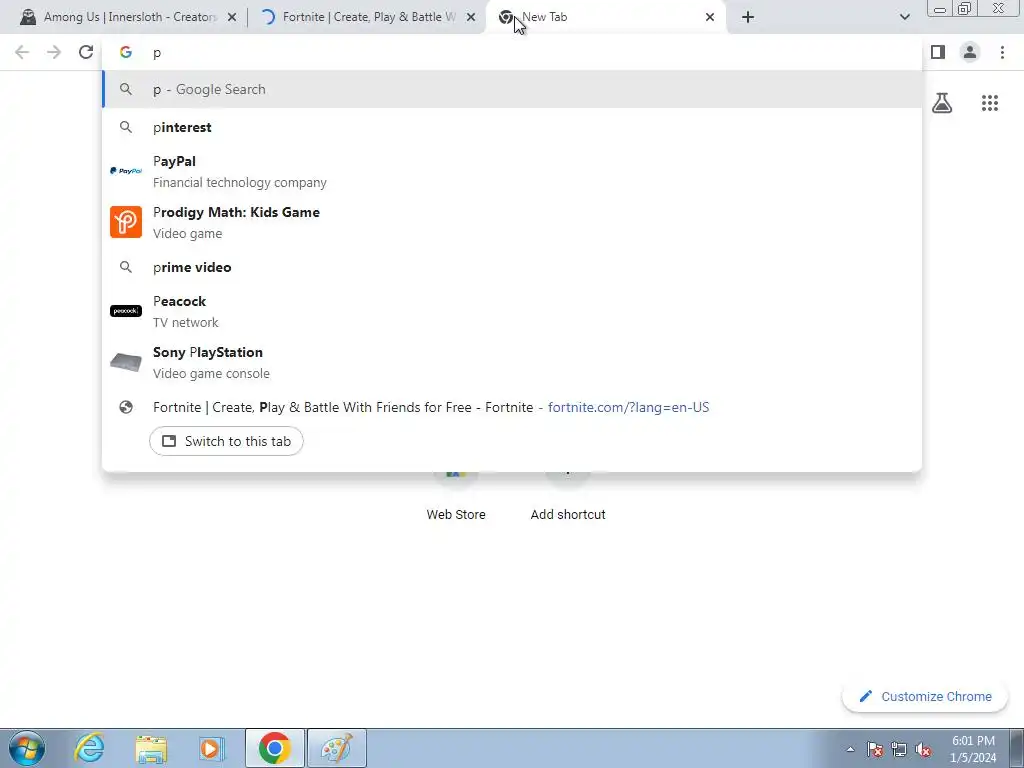Screen dimensions: 1024x768
Task: Open Action Center flag icon
Action: pyautogui.click(x=875, y=749)
